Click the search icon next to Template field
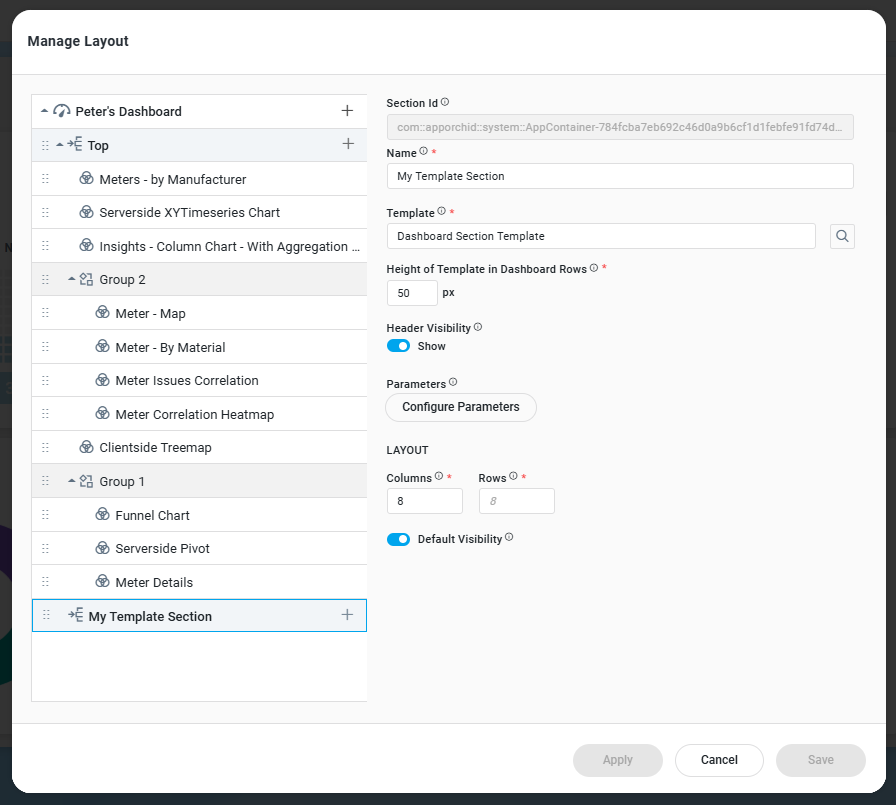The width and height of the screenshot is (896, 805). point(842,236)
